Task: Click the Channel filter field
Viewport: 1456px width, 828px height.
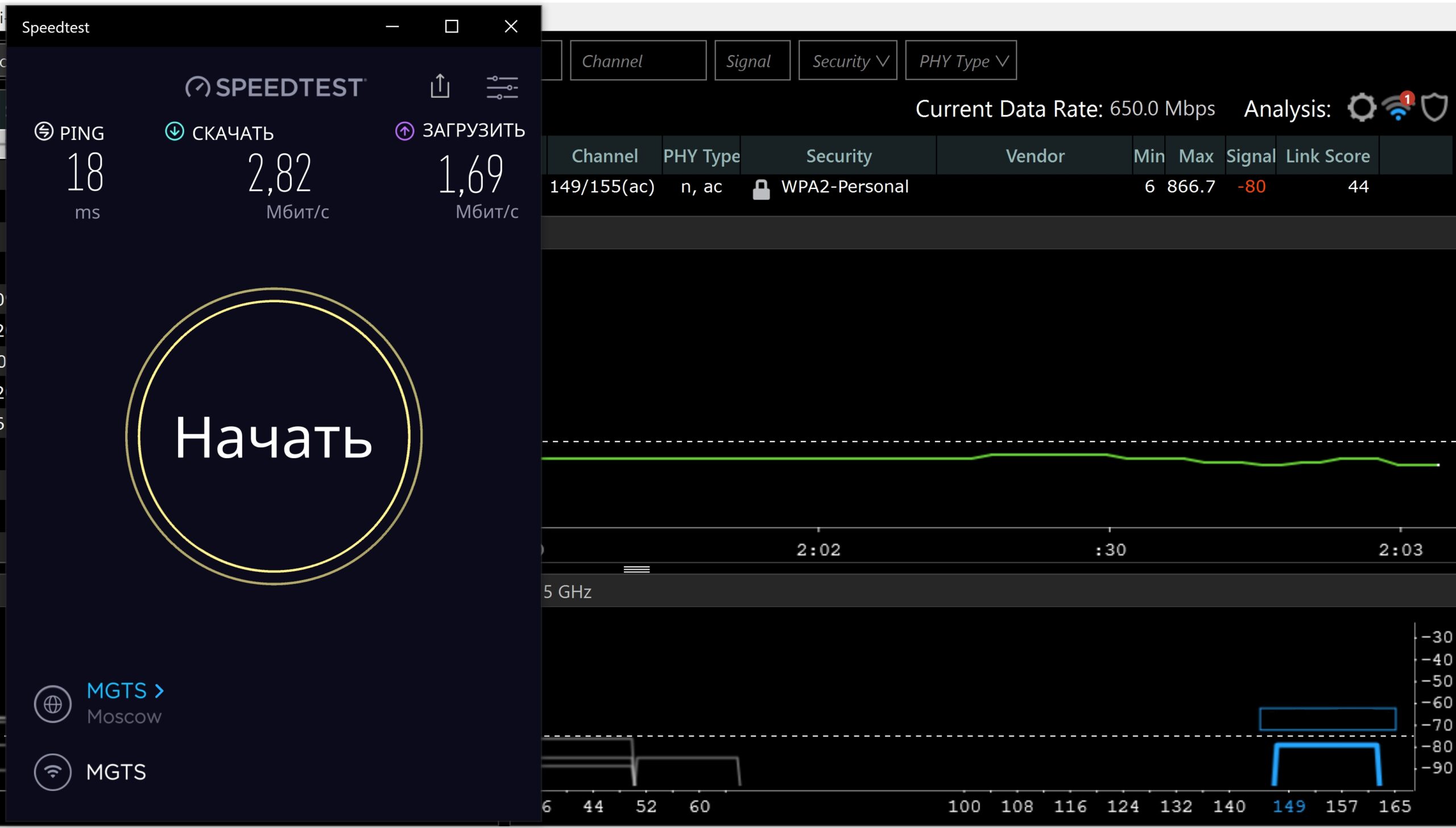Action: [x=638, y=60]
